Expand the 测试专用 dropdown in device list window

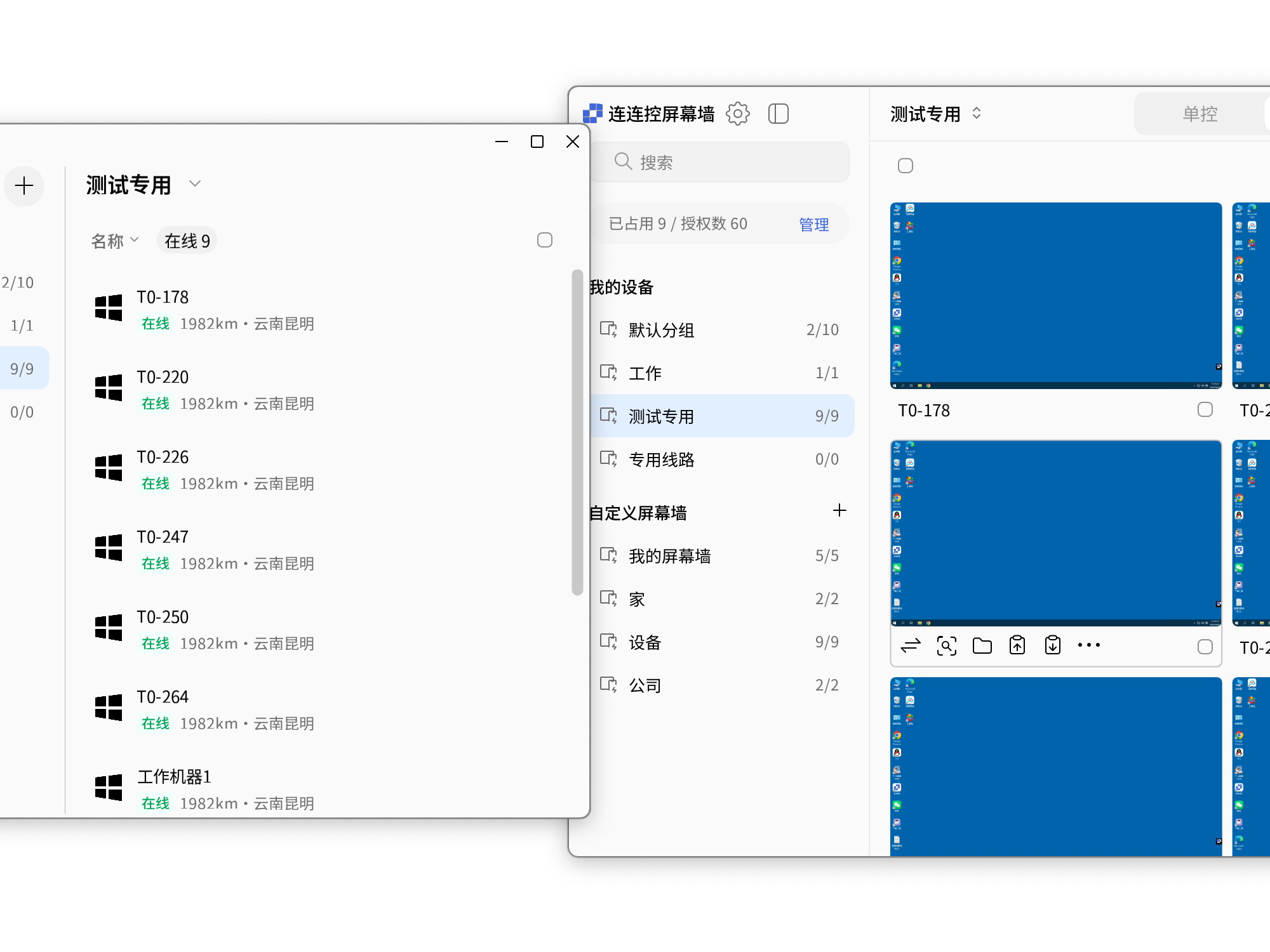click(195, 183)
